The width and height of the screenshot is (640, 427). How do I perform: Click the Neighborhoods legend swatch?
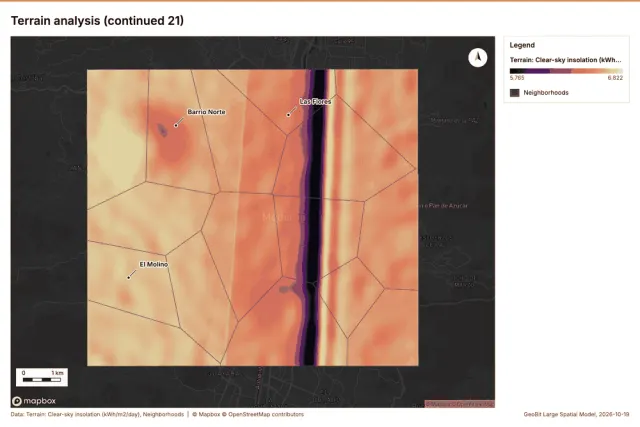(x=515, y=93)
